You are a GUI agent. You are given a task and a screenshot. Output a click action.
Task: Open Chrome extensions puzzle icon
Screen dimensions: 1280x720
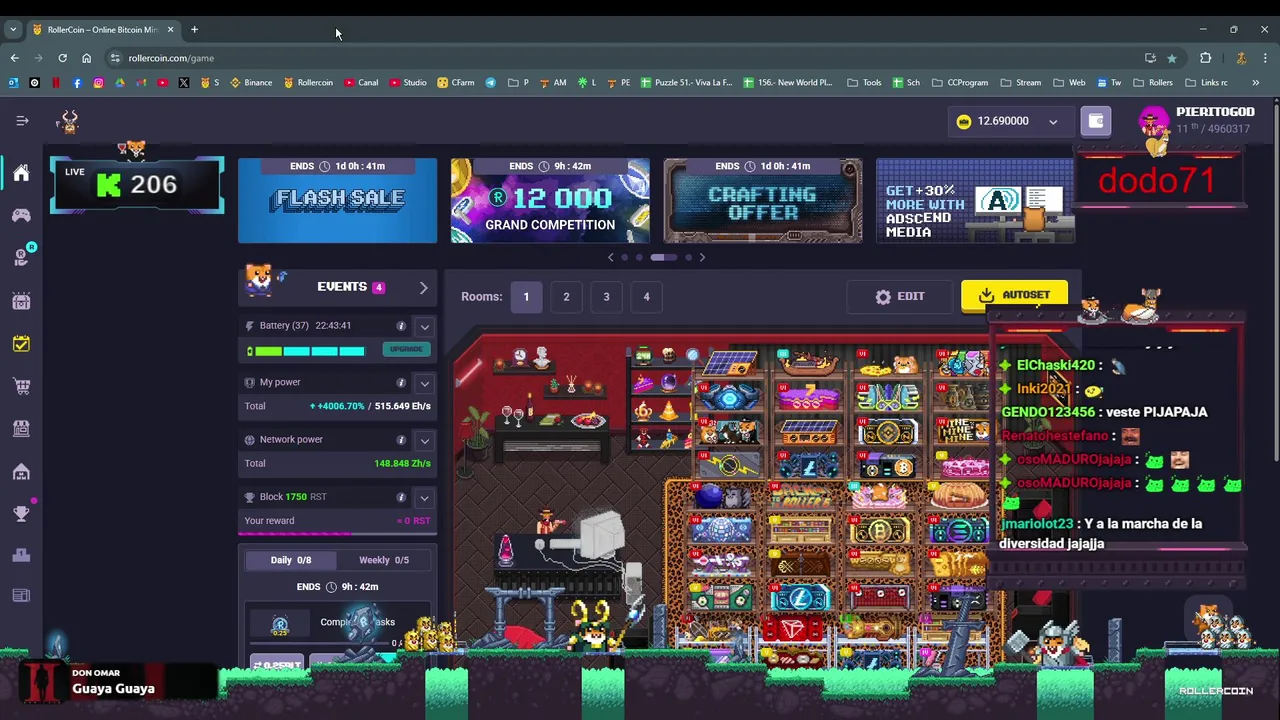click(1206, 58)
